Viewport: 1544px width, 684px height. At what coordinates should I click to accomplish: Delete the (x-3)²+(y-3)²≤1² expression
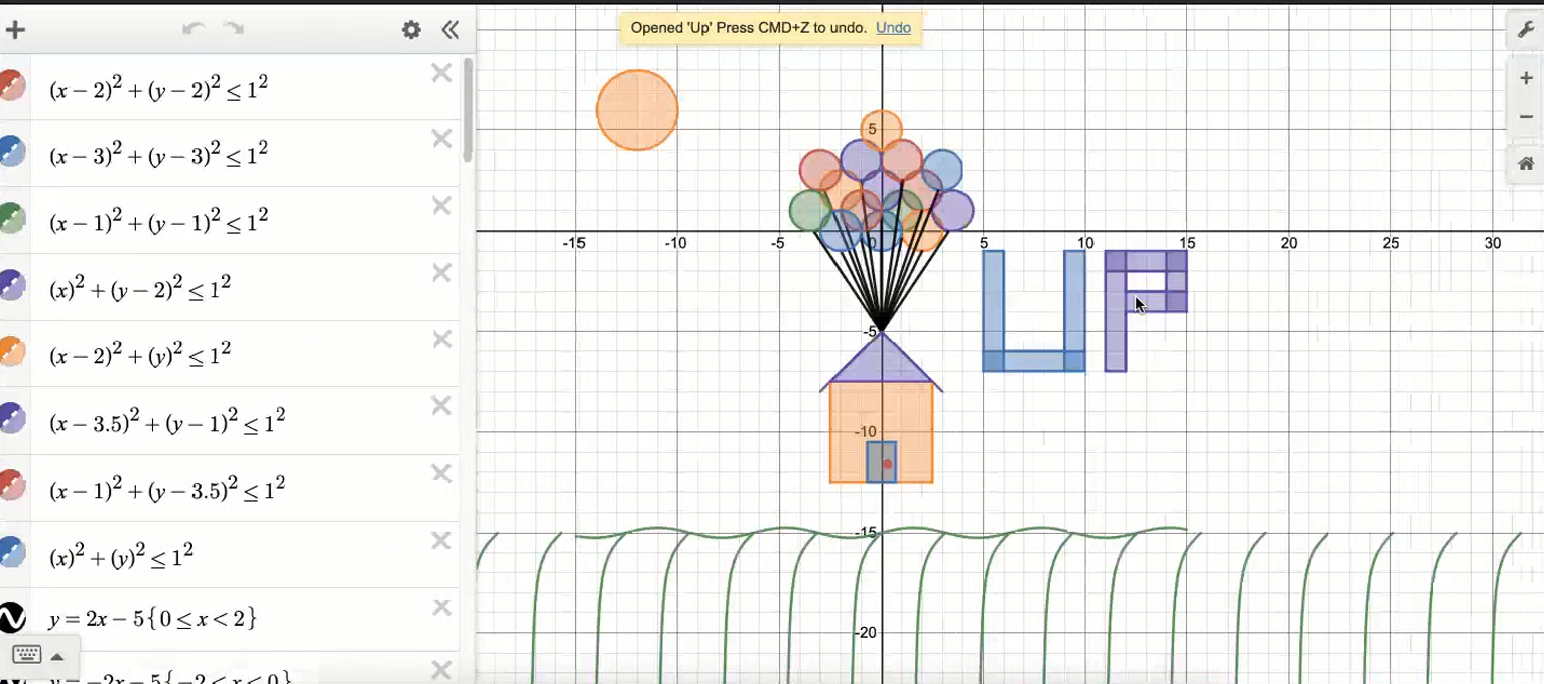(441, 139)
